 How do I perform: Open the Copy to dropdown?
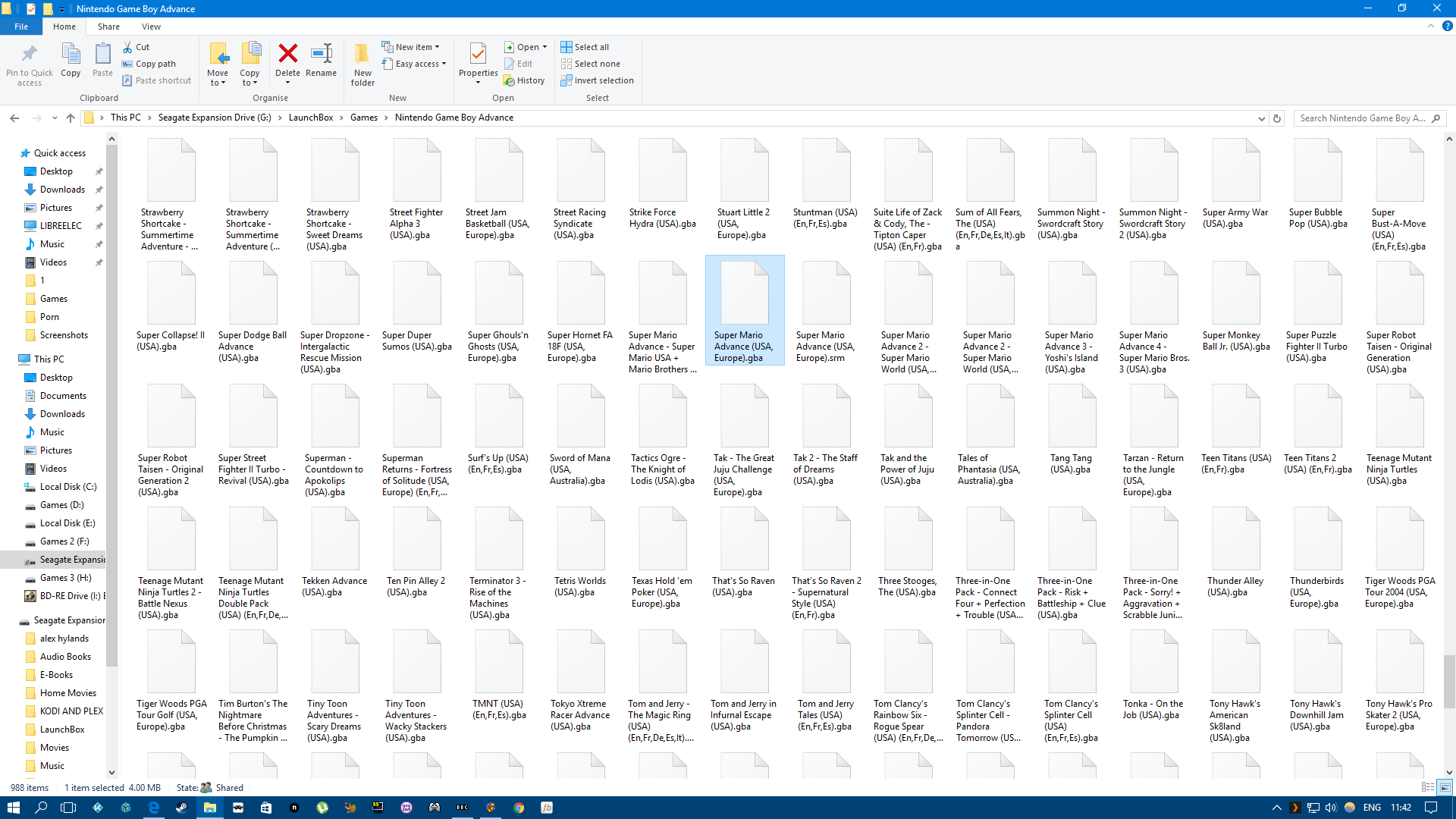pos(249,64)
